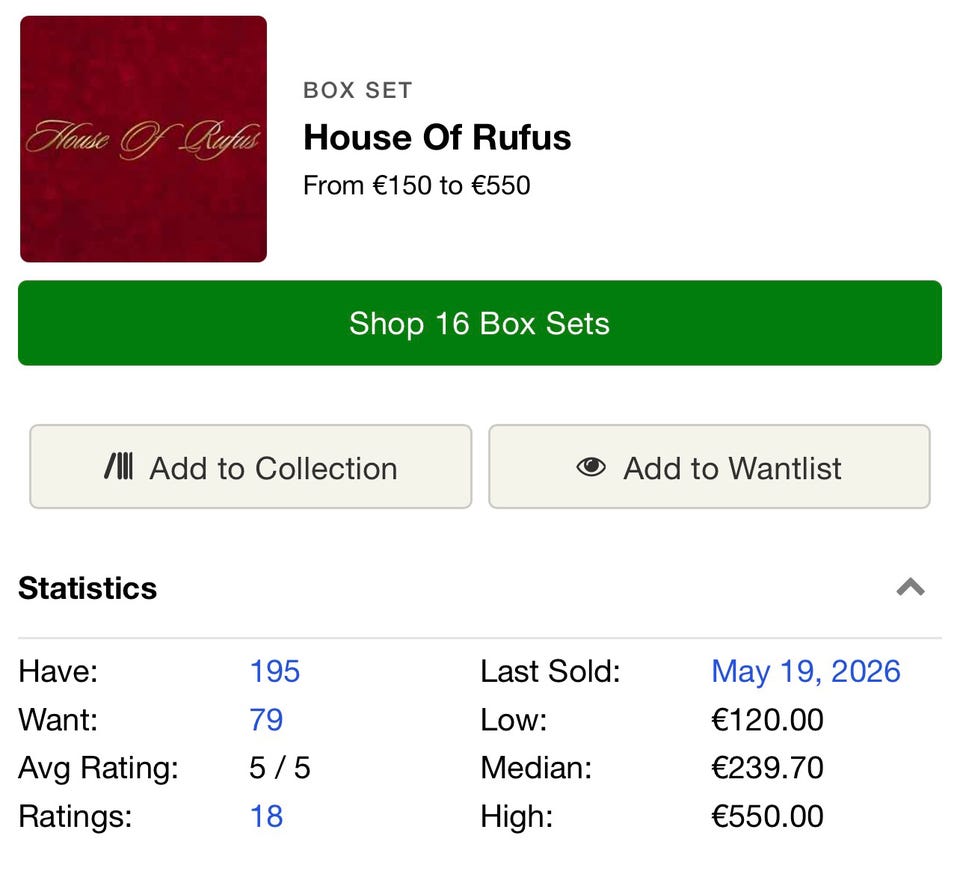The image size is (960, 871).
Task: Click the collection shelf icon
Action: pyautogui.click(x=118, y=466)
